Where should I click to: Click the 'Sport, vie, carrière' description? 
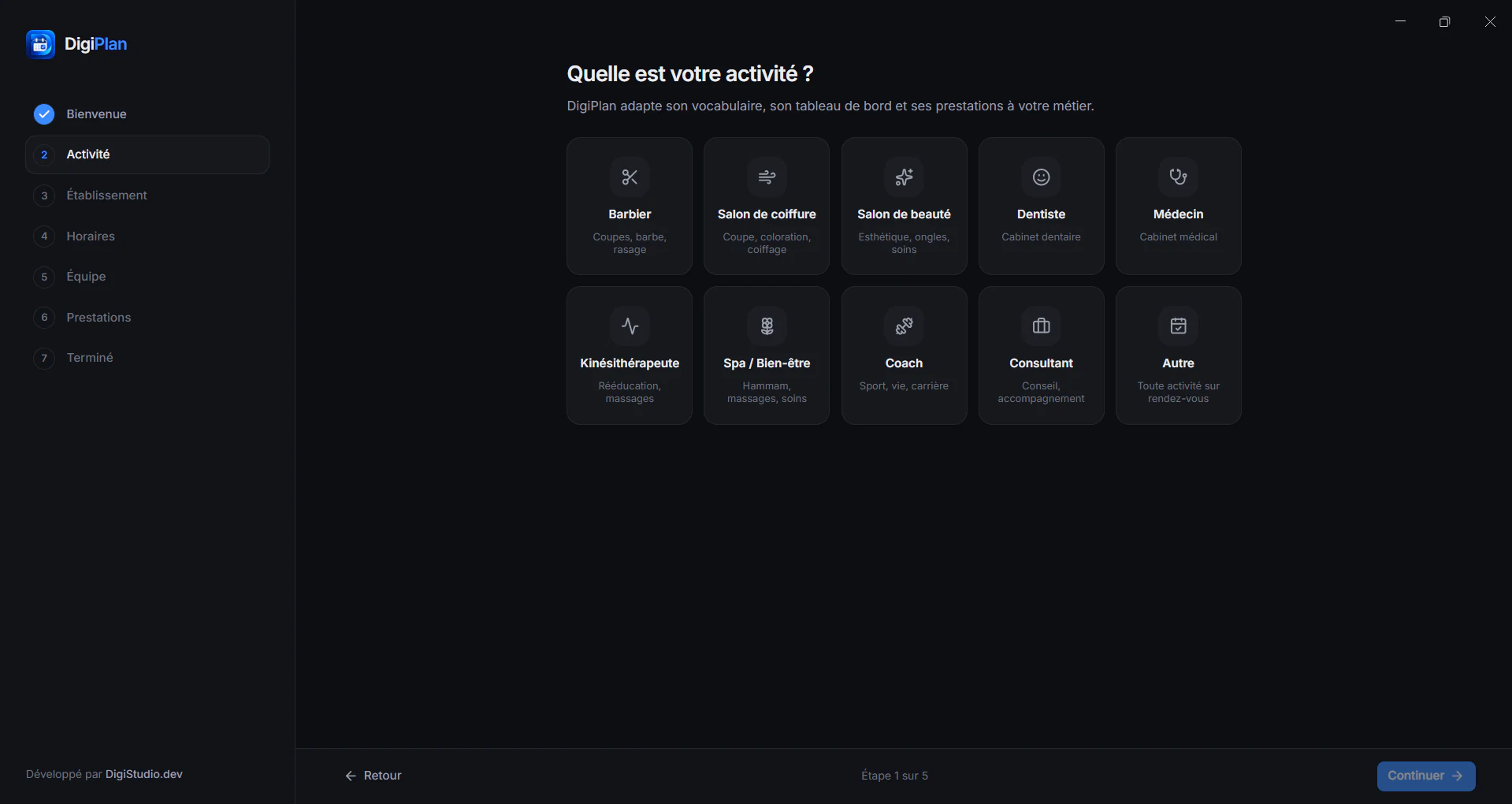904,386
